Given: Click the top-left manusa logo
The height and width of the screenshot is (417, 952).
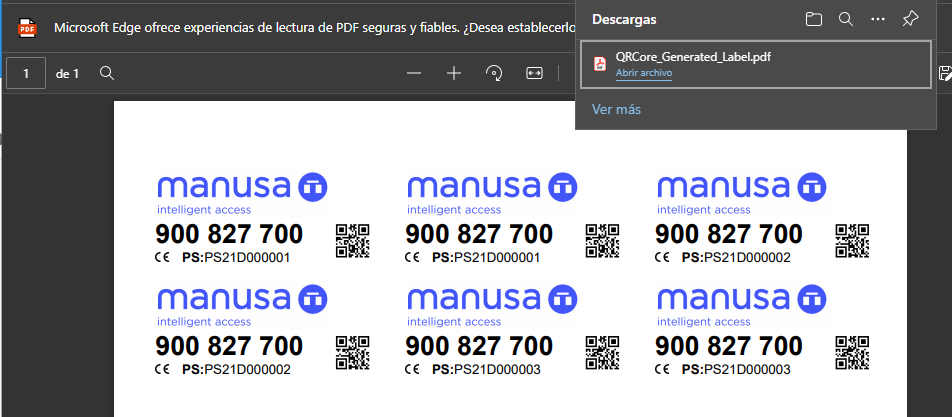Looking at the screenshot, I should pyautogui.click(x=242, y=194).
